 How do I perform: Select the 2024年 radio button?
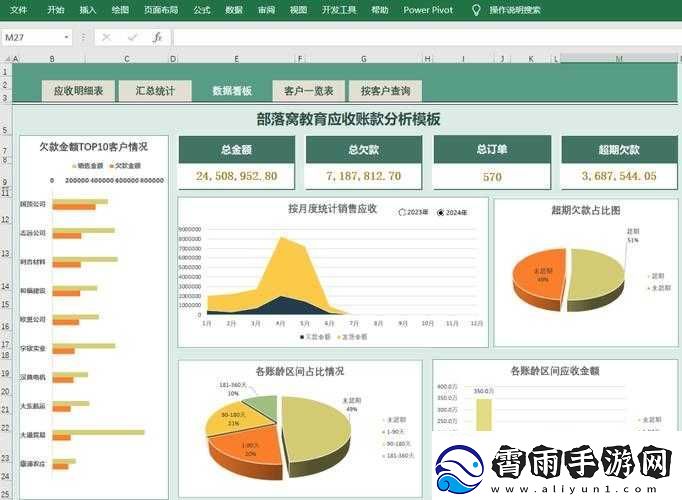440,213
